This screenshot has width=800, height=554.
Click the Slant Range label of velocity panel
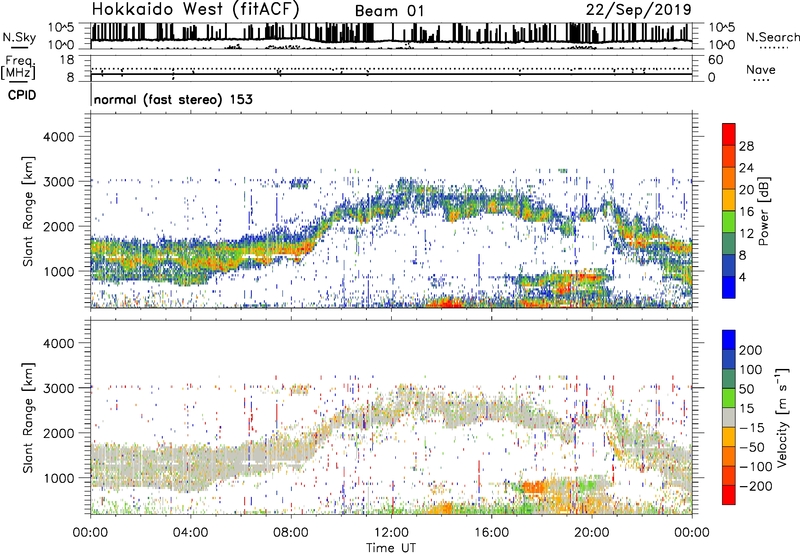(28, 418)
